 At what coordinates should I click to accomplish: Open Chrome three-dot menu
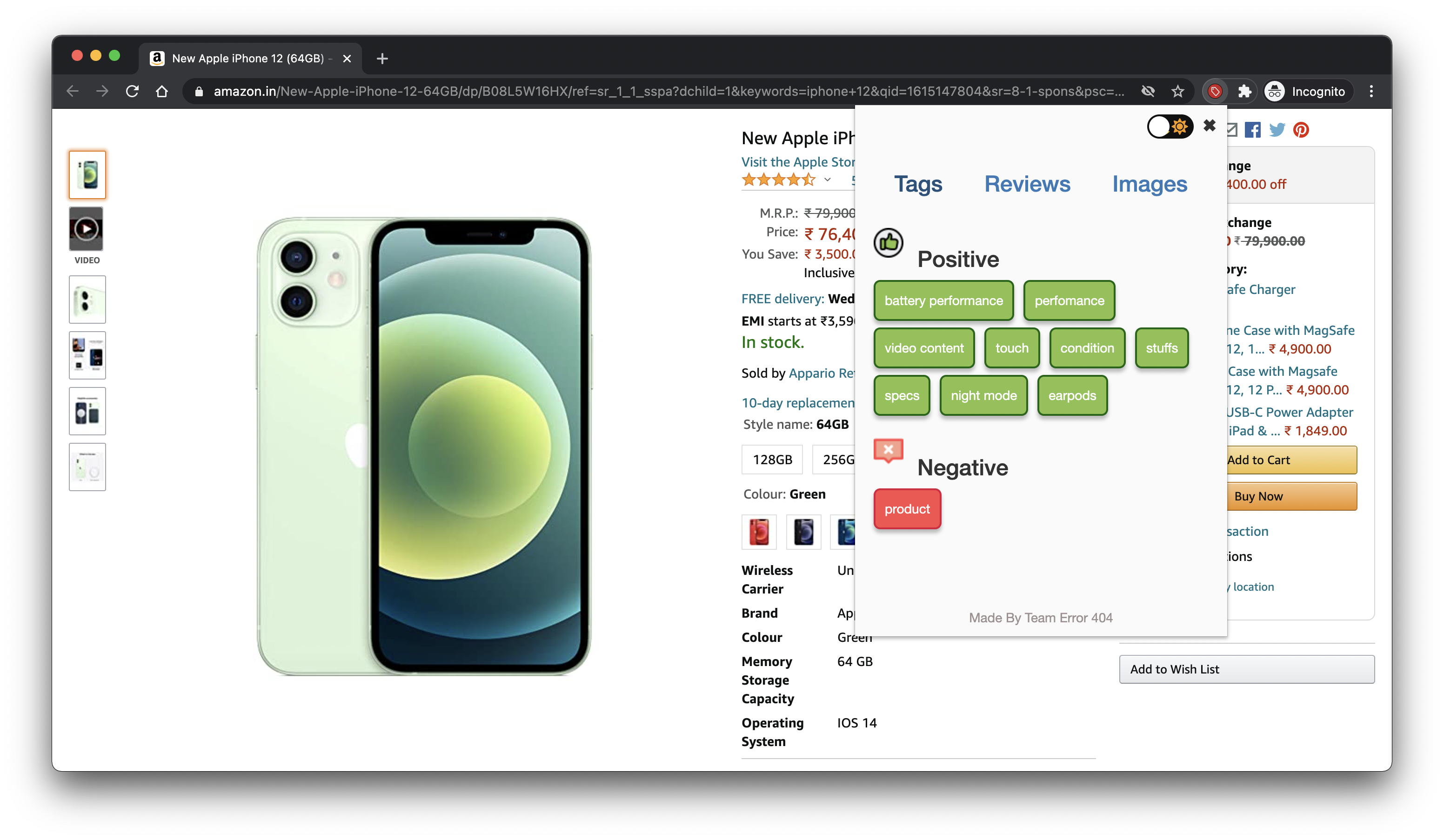pyautogui.click(x=1371, y=91)
